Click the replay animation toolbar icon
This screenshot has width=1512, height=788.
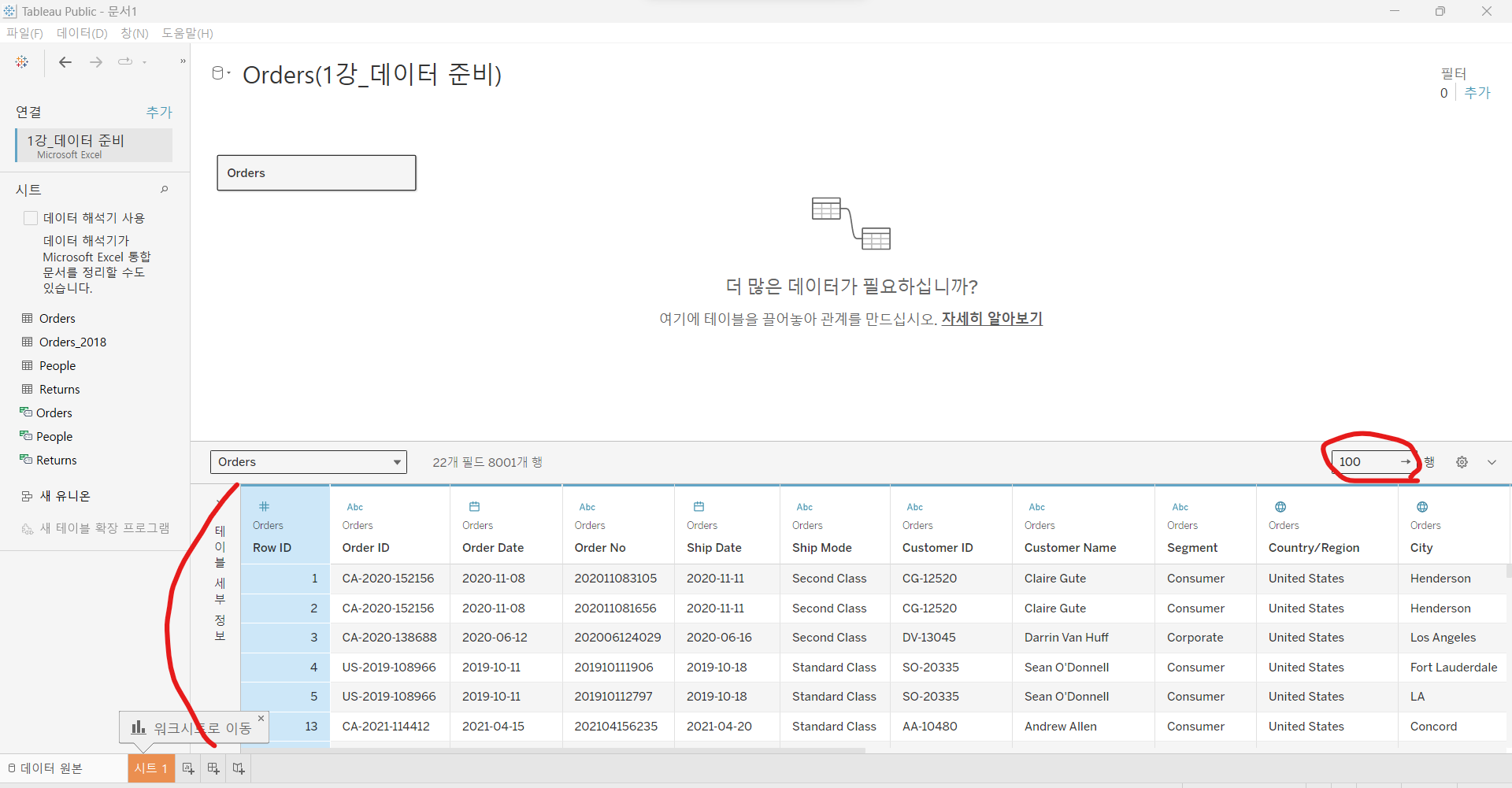(125, 61)
